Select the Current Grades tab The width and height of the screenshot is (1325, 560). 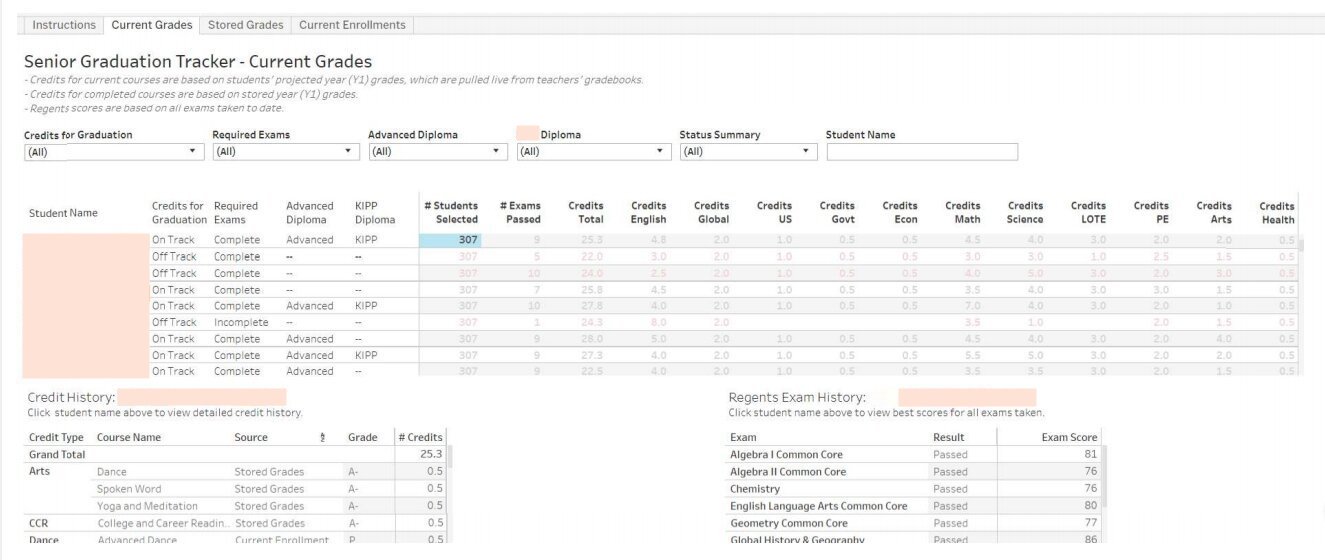[x=152, y=25]
